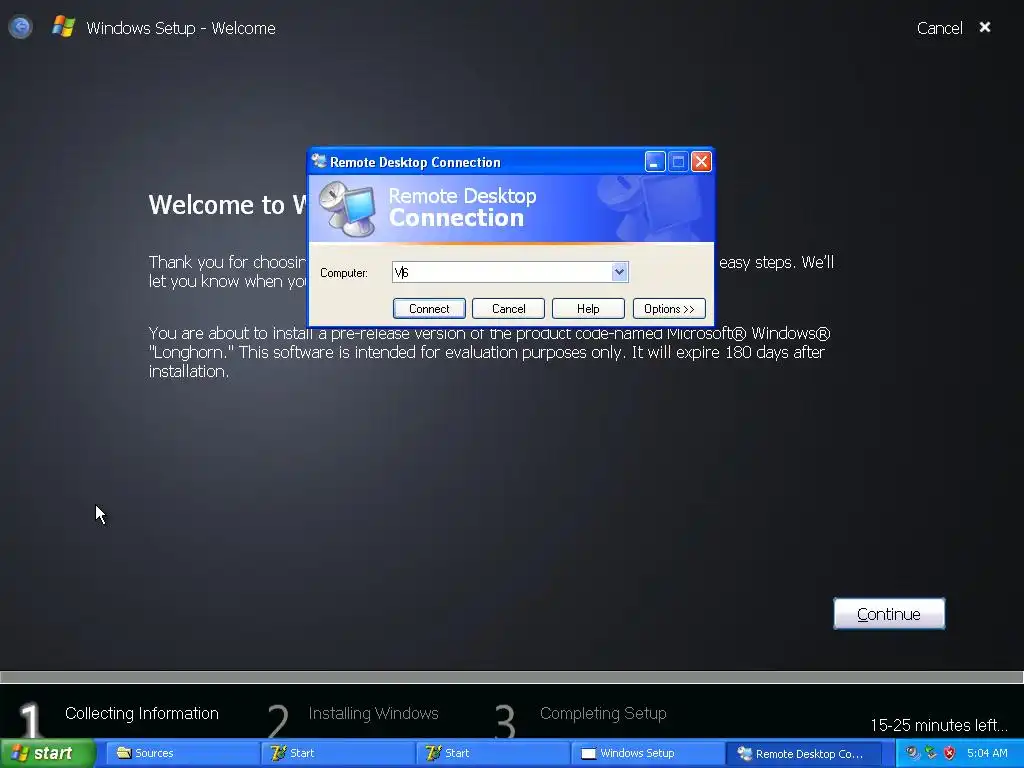Click the network connection tray icon

931,753
